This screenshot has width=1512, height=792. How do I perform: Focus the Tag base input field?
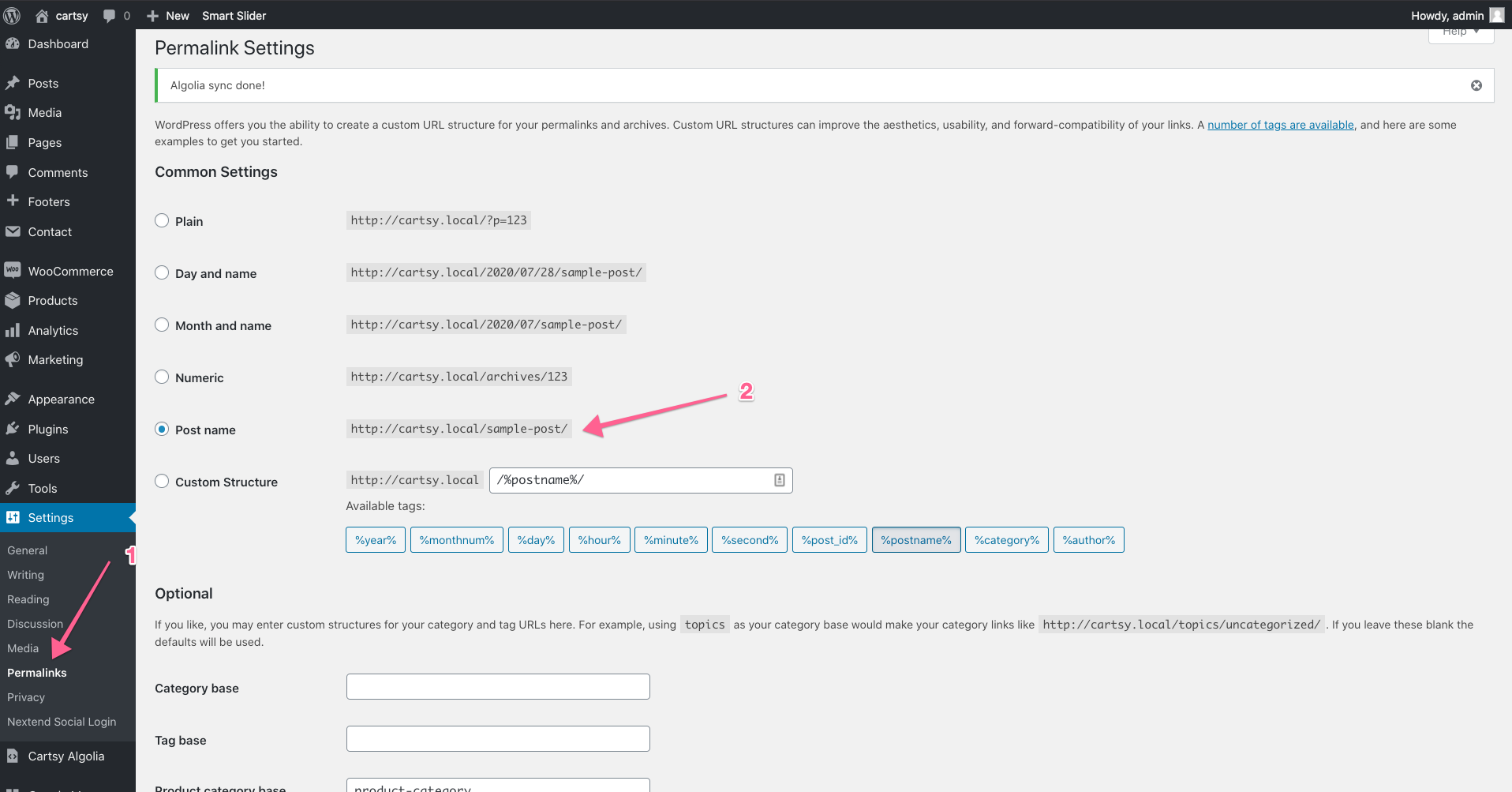pyautogui.click(x=498, y=738)
